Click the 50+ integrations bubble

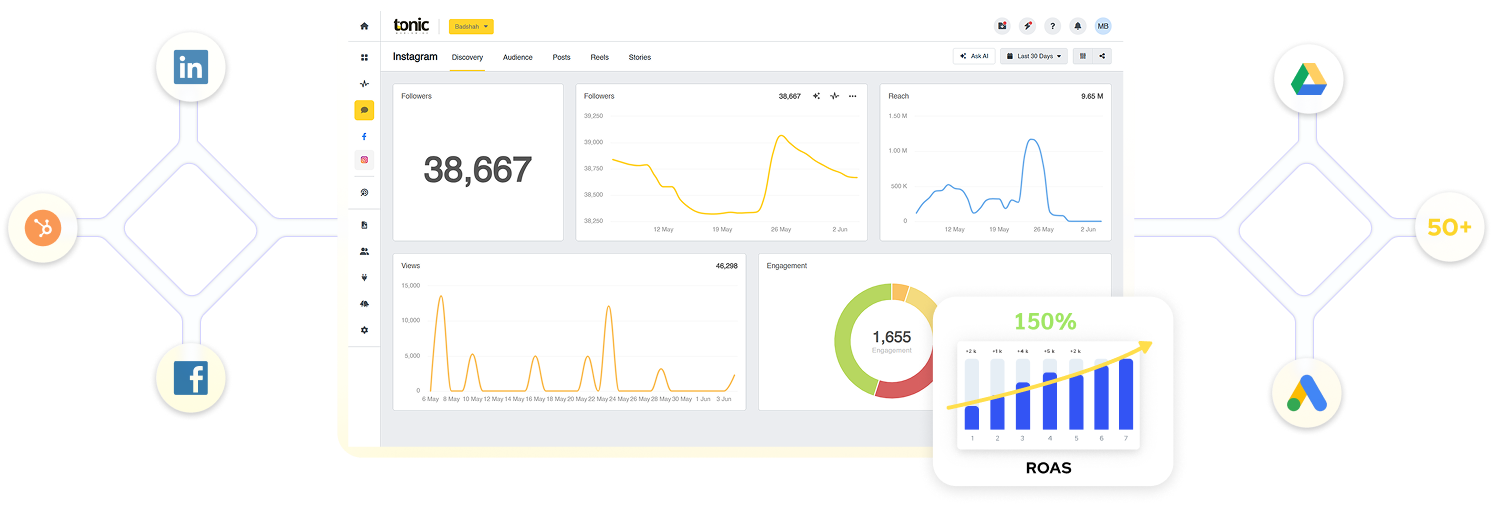click(1449, 227)
